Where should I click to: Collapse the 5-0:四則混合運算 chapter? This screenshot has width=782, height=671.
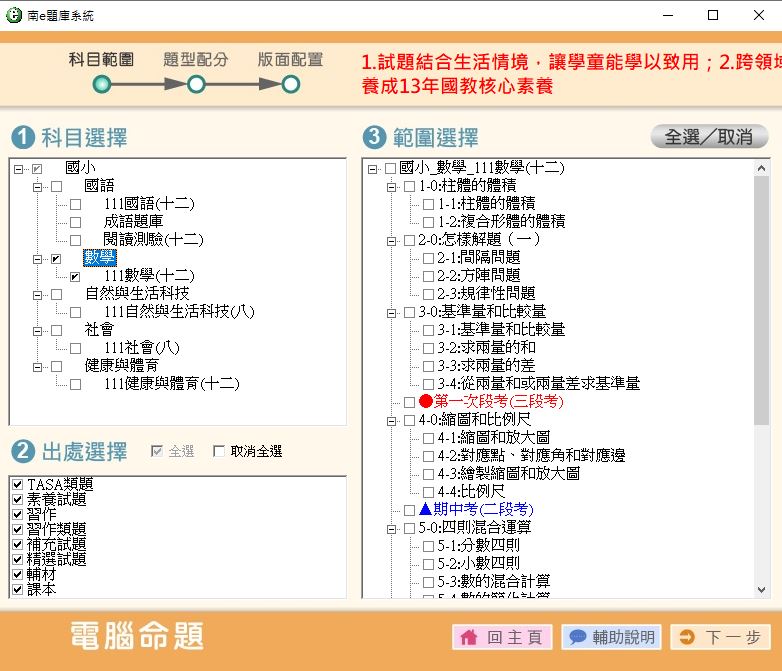pyautogui.click(x=391, y=529)
